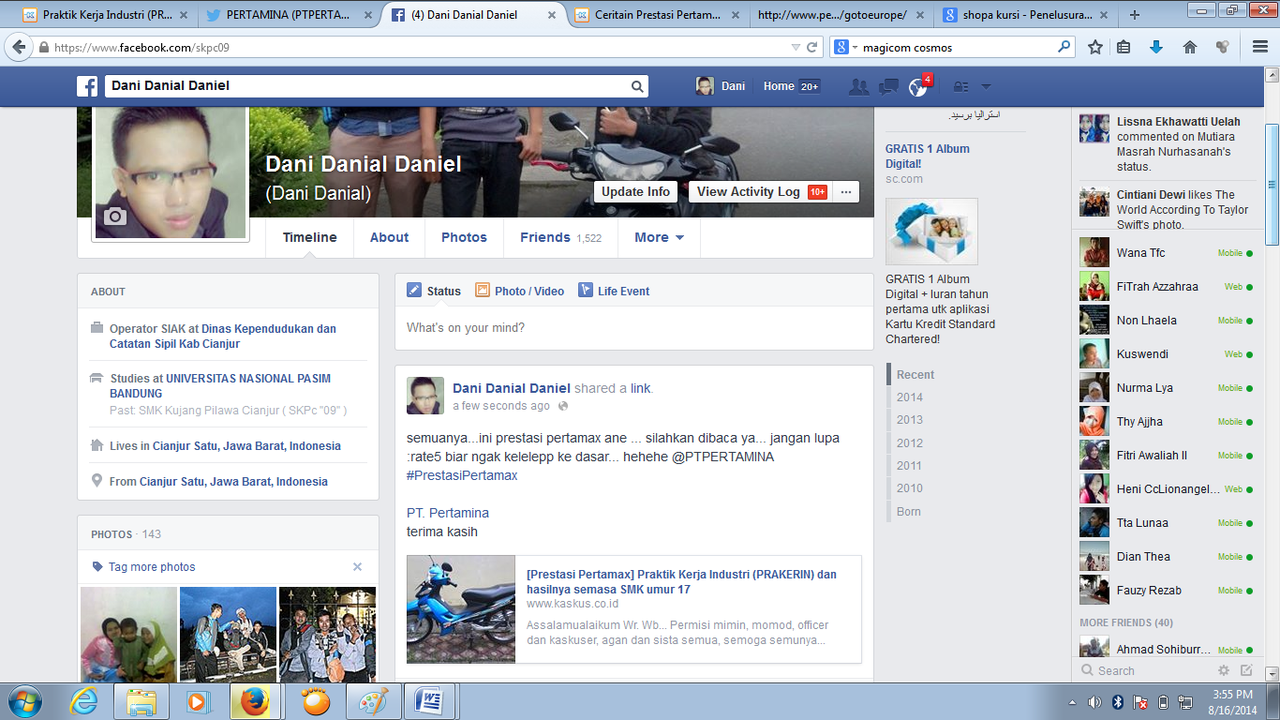Select Life Event composer option
Viewport: 1280px width, 720px height.
click(614, 291)
